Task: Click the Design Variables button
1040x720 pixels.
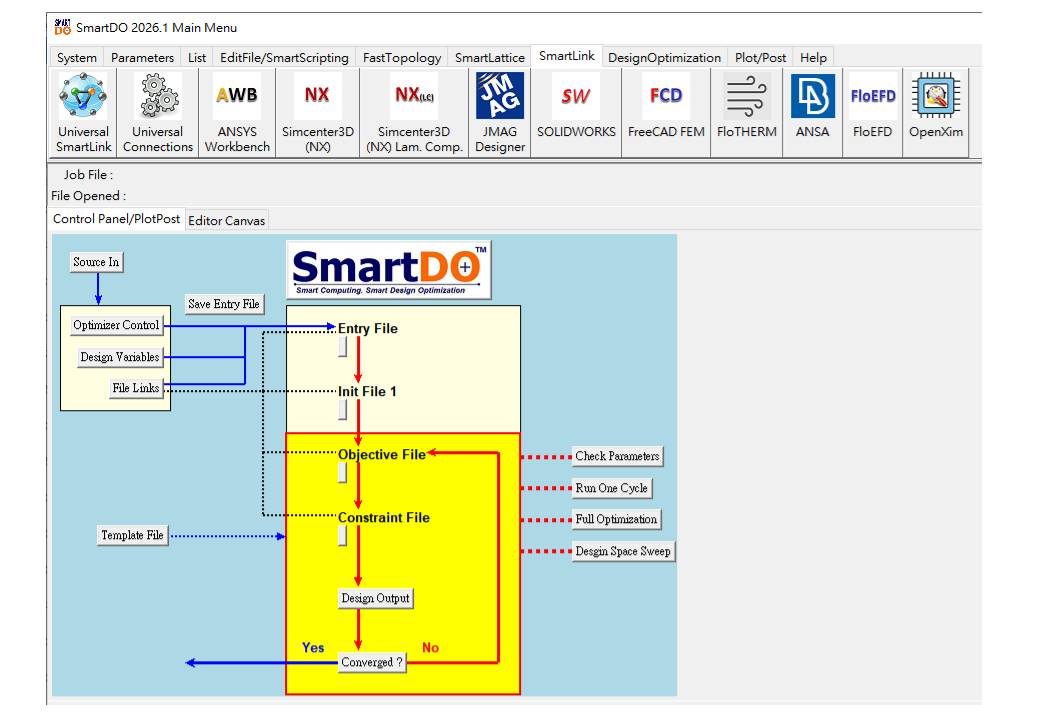Action: [x=120, y=357]
